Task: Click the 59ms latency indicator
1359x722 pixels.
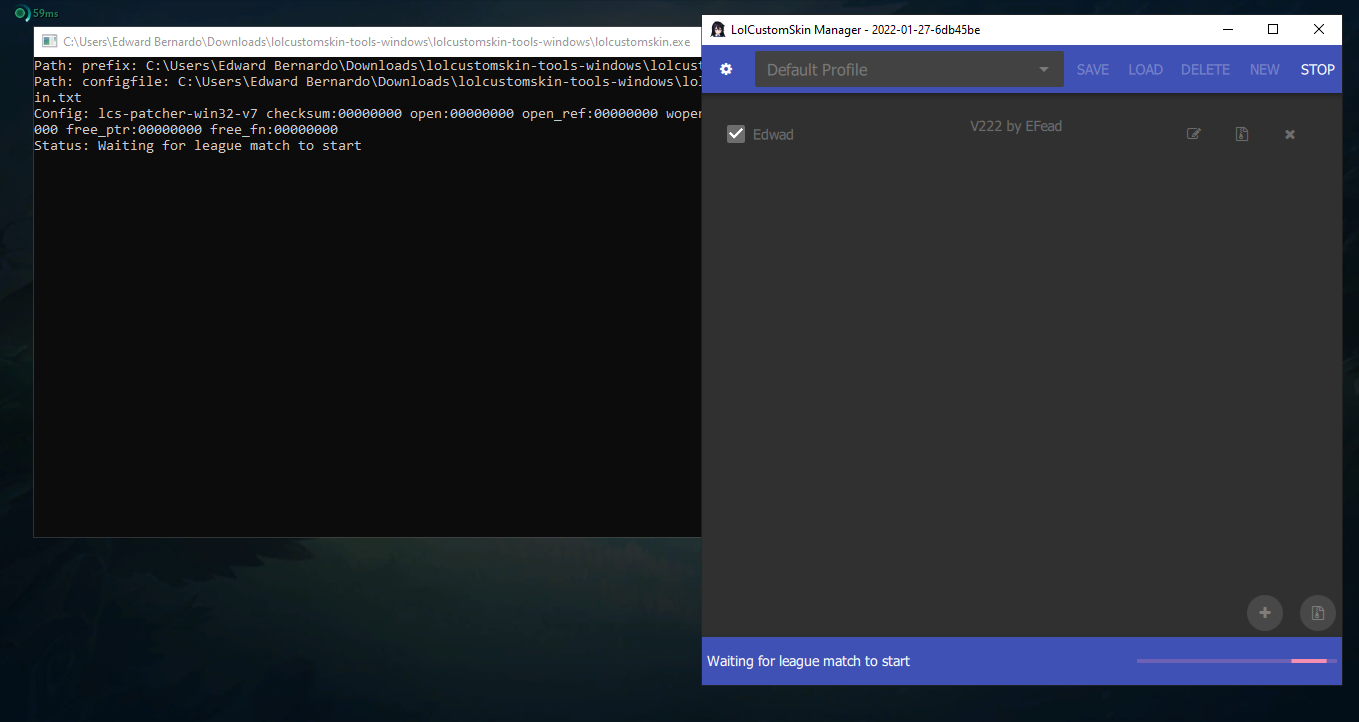Action: (x=36, y=13)
